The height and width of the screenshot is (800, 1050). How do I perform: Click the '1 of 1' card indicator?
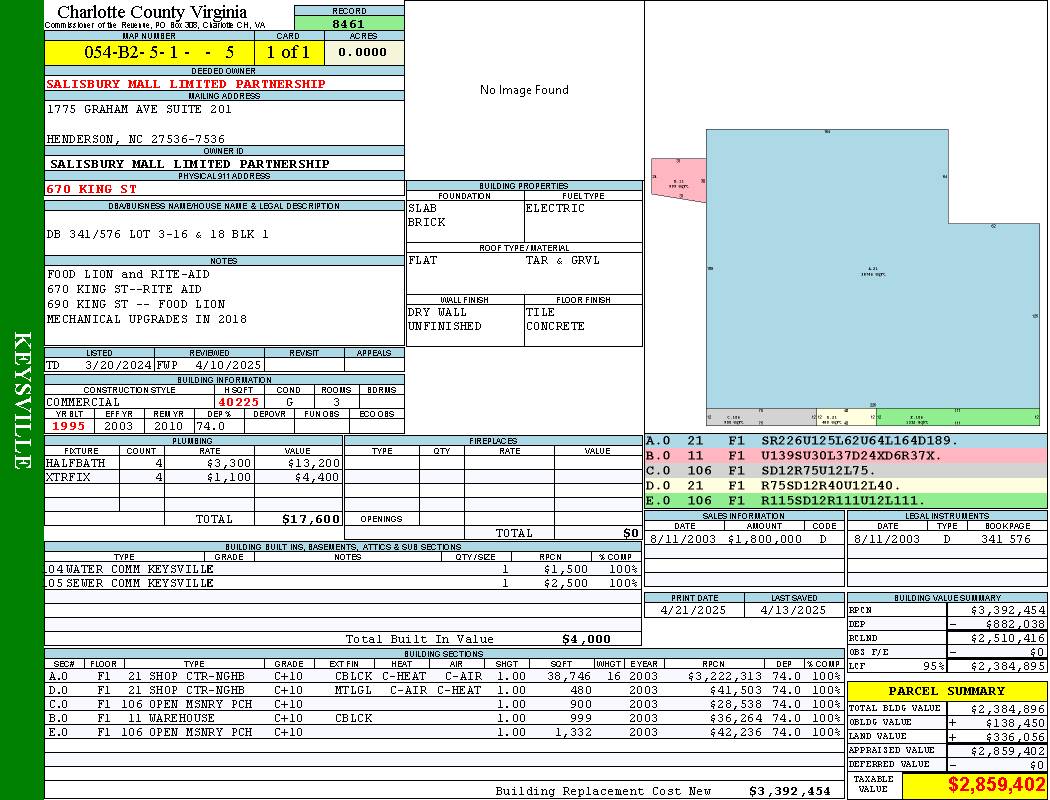click(289, 52)
